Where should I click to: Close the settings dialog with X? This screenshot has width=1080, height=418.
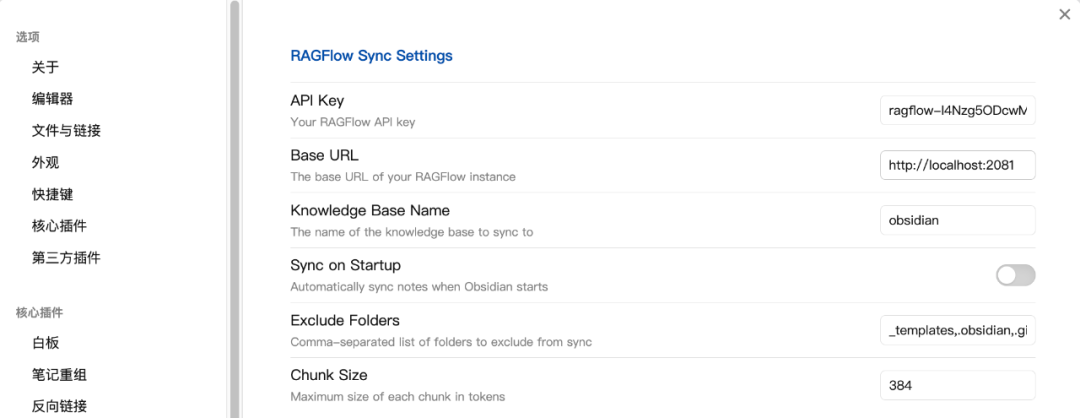(x=1064, y=14)
